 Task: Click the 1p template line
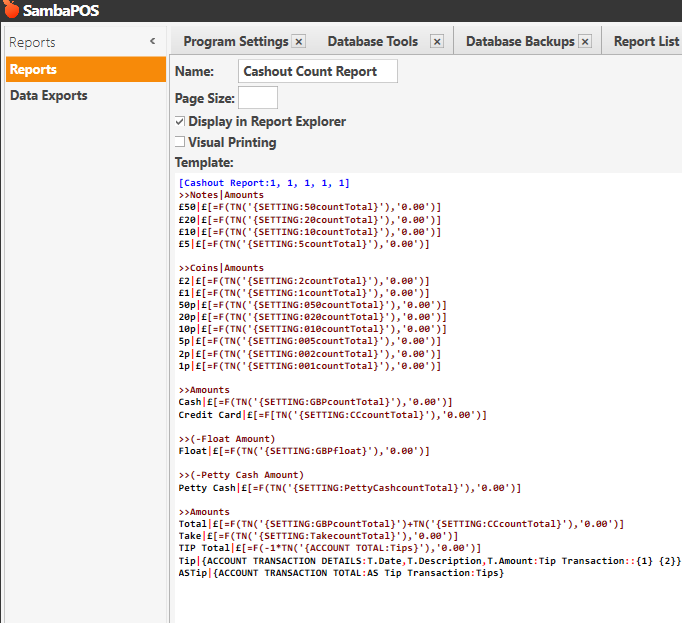(310, 366)
